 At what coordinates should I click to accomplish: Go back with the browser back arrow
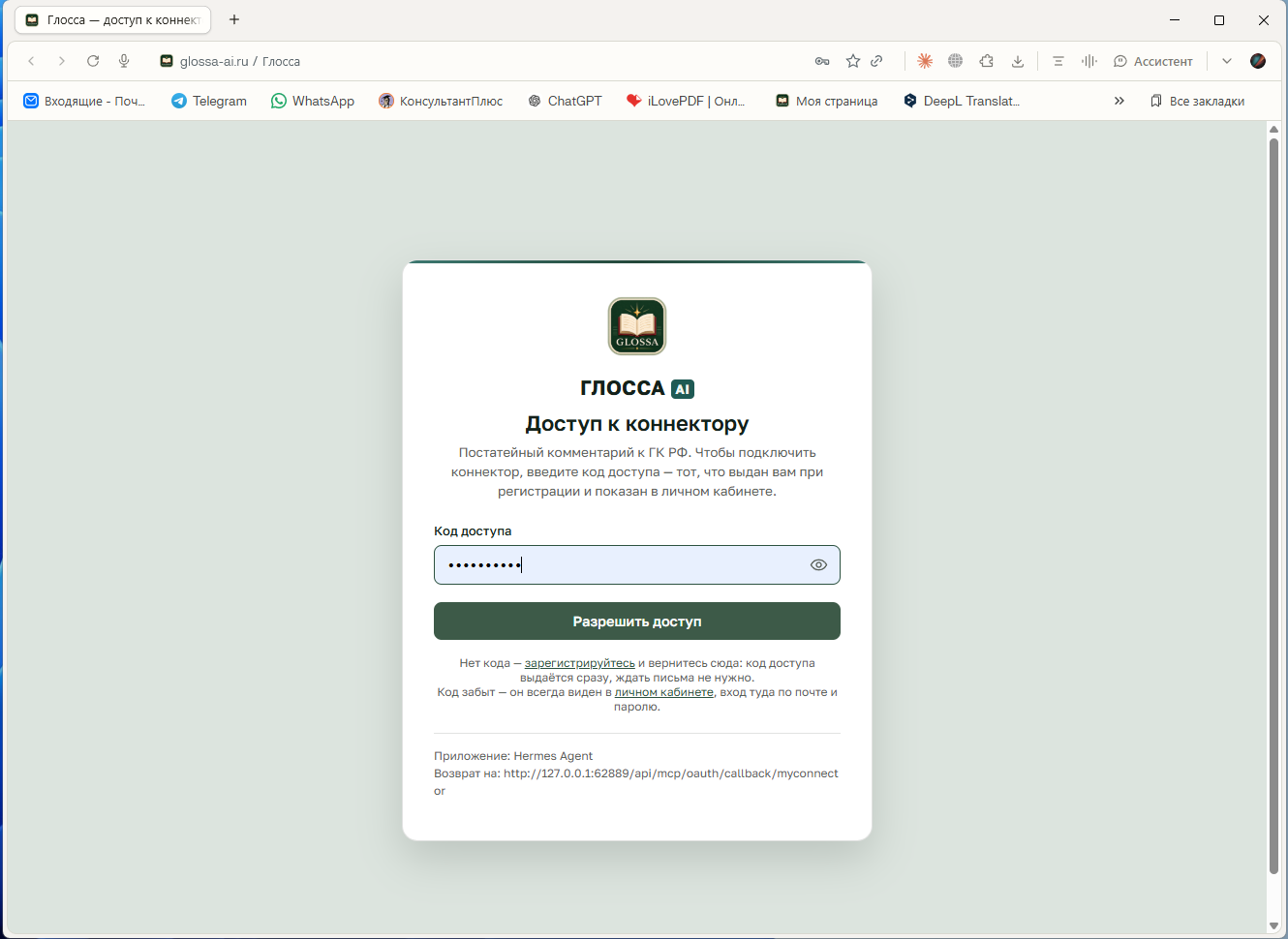pyautogui.click(x=31, y=61)
